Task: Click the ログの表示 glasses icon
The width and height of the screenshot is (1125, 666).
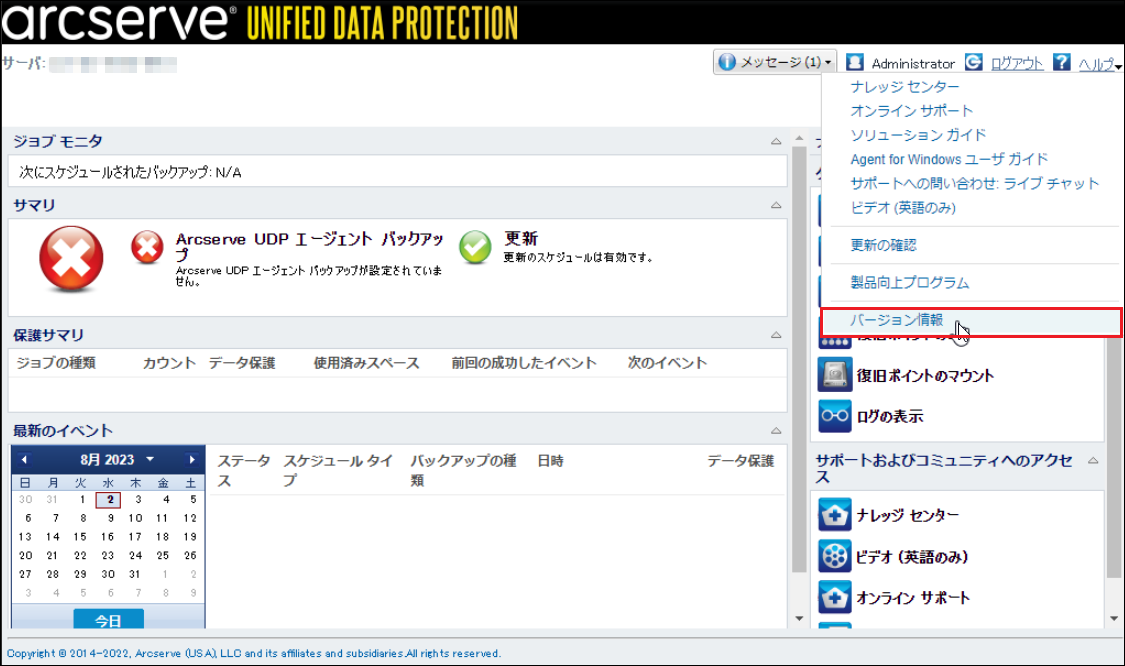Action: tap(835, 416)
